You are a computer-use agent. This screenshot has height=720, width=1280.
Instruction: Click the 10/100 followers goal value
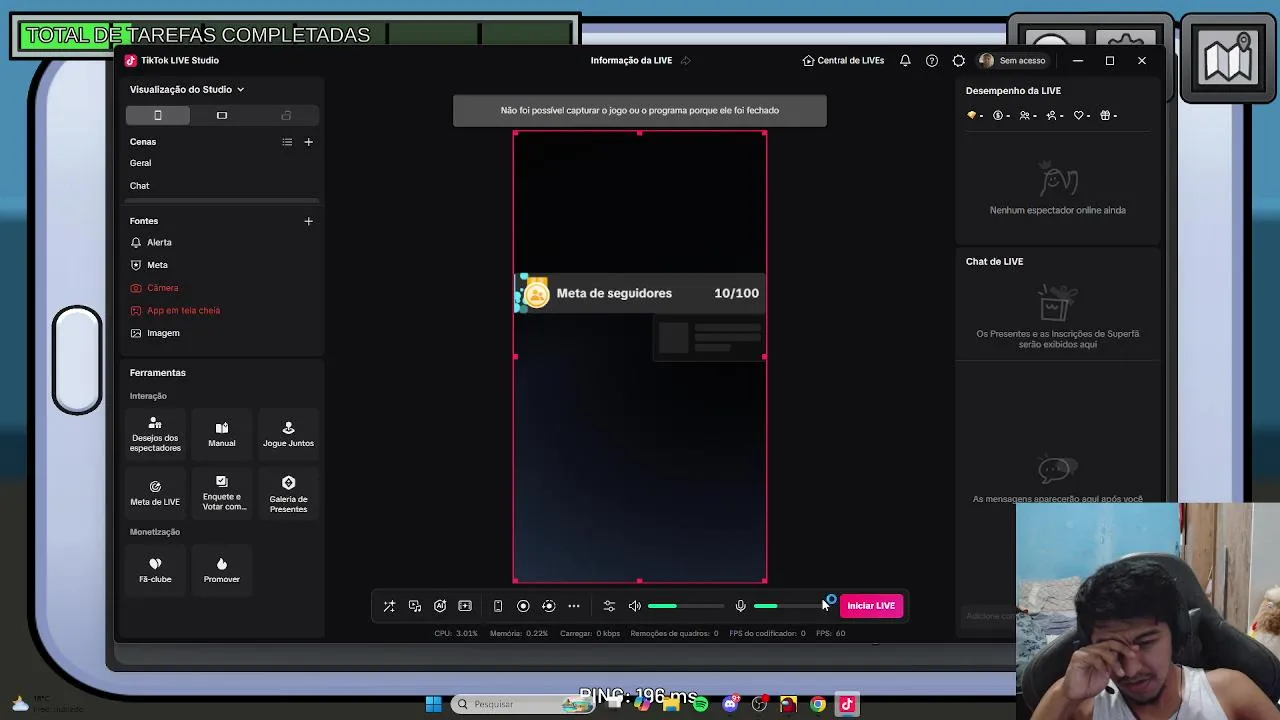coord(736,293)
